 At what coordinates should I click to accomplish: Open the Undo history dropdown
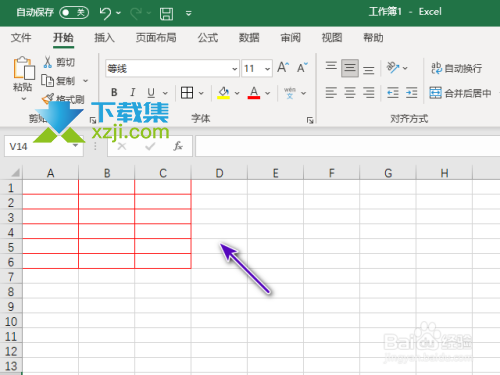coord(118,13)
